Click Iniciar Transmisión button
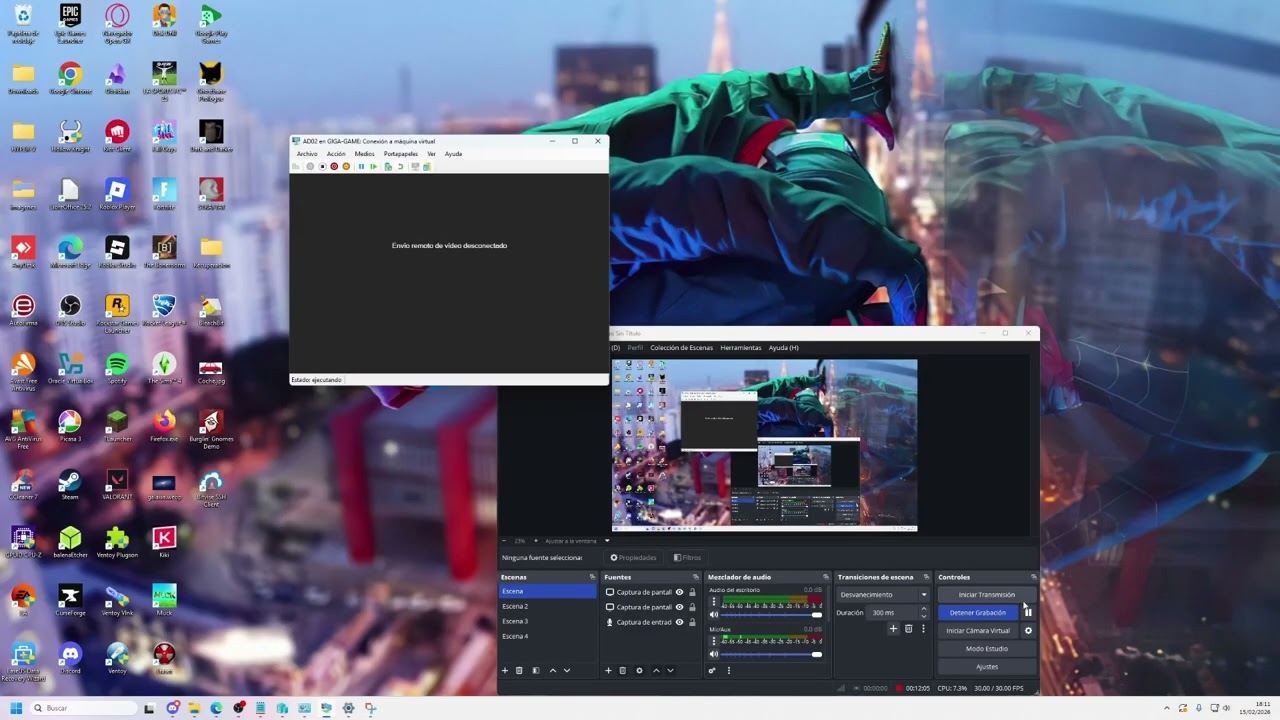The width and height of the screenshot is (1280, 720). (986, 594)
